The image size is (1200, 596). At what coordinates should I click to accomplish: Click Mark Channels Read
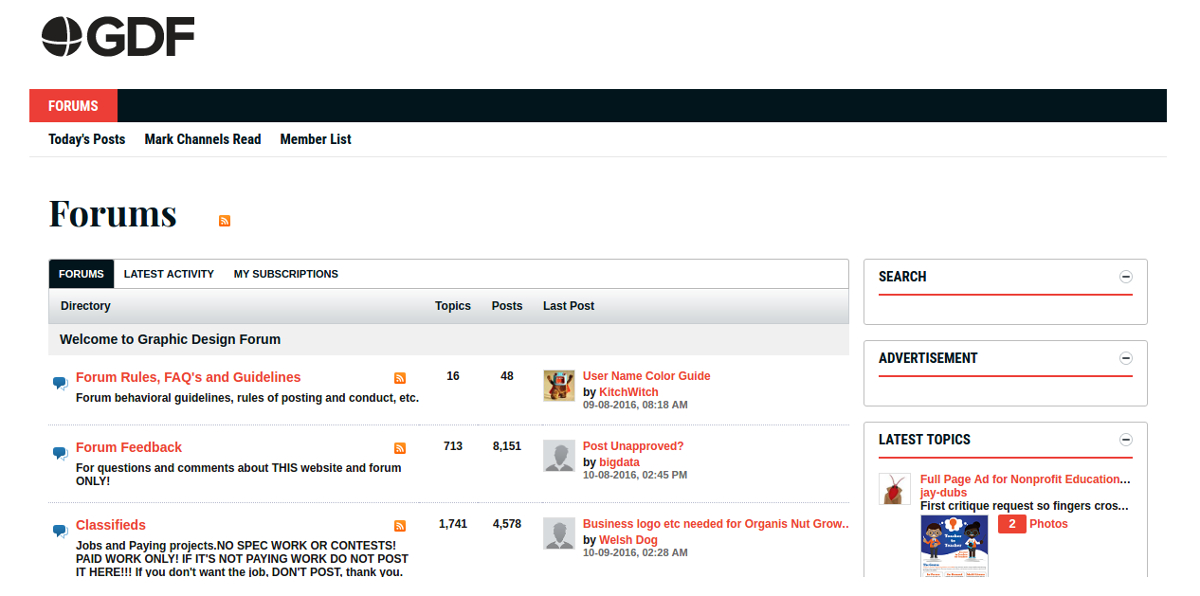pyautogui.click(x=202, y=139)
